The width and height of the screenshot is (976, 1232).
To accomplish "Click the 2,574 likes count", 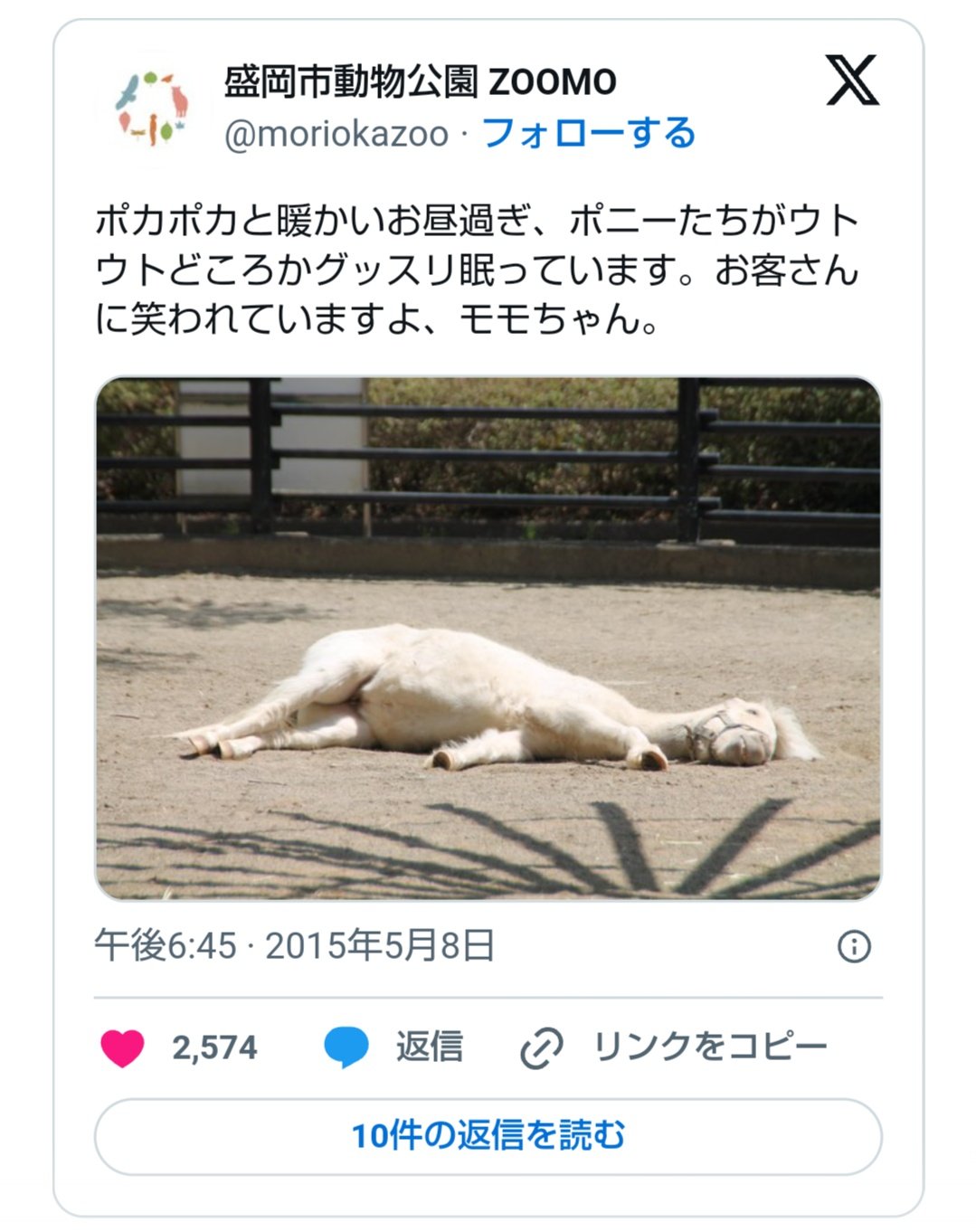I will (x=215, y=1047).
